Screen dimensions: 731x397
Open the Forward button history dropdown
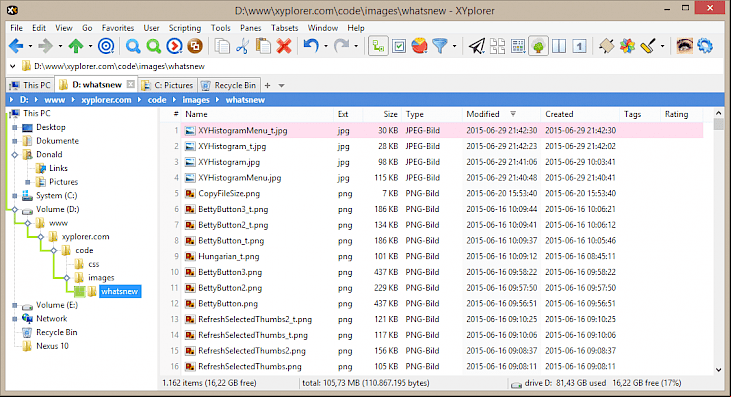[60, 46]
